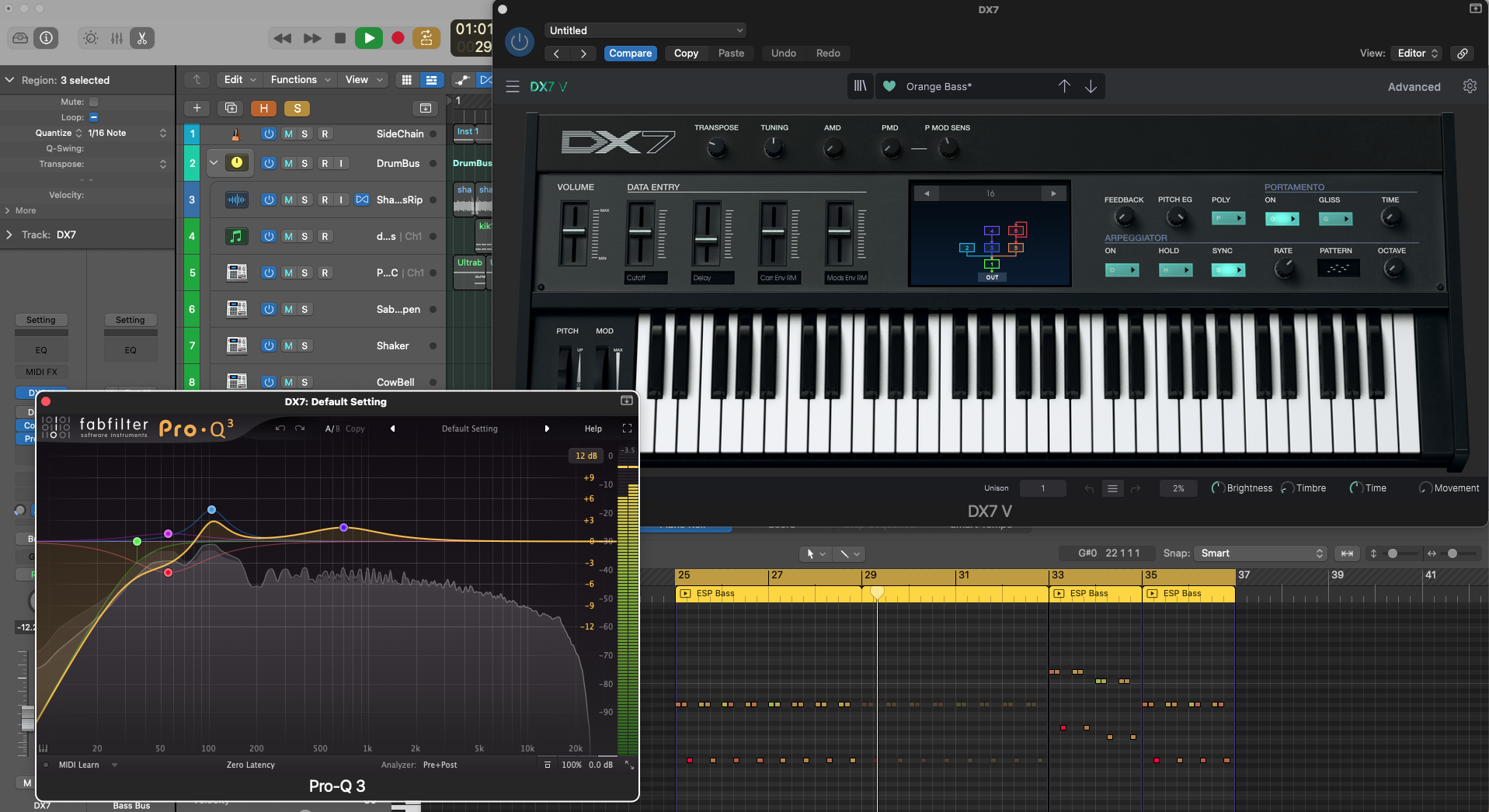Screen dimensions: 1489x812
Task: Select the scissors editors icon
Action: coord(142,38)
